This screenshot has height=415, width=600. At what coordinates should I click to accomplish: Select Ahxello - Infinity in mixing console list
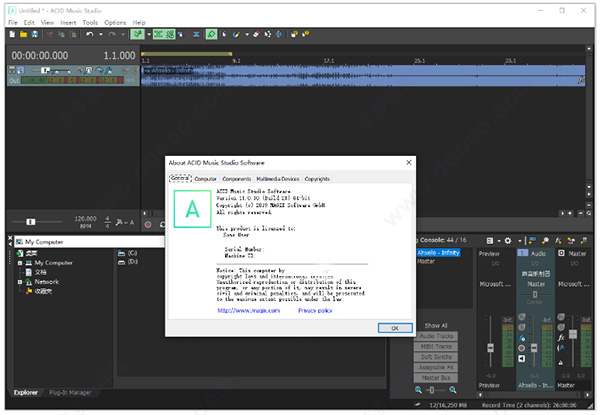[x=438, y=253]
